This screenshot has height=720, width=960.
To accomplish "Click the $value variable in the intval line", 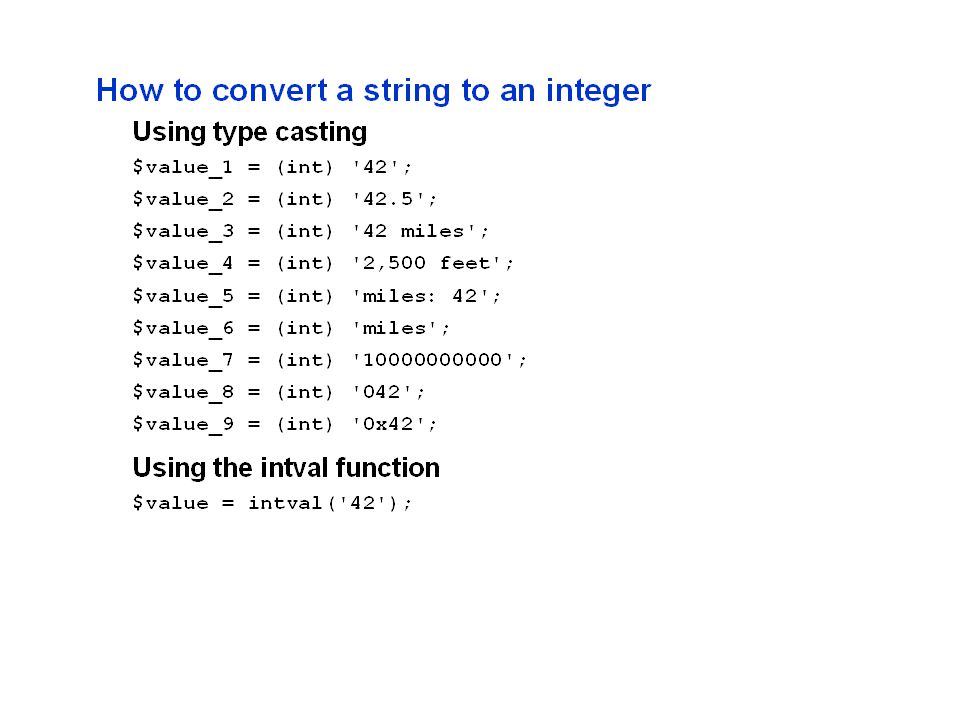I will [x=171, y=503].
